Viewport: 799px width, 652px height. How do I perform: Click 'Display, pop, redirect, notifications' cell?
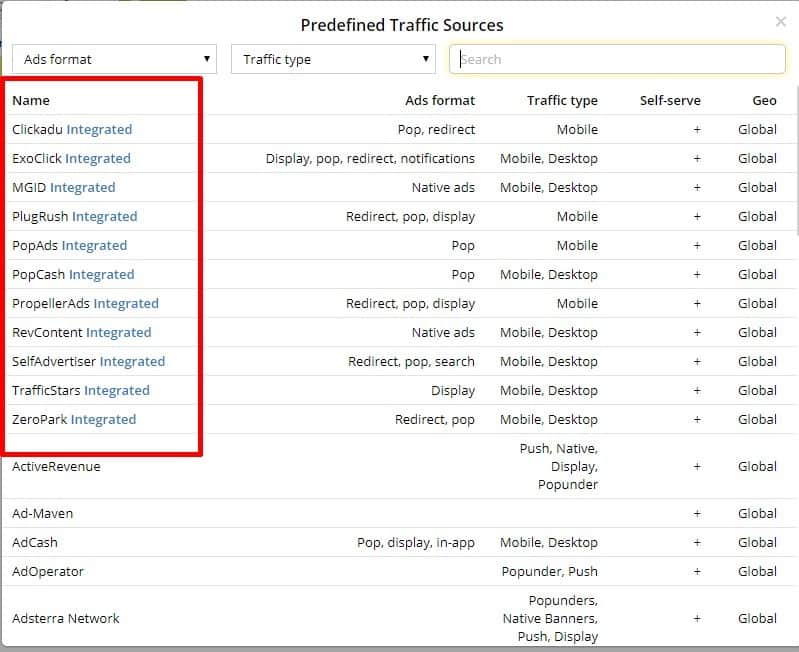coord(370,159)
